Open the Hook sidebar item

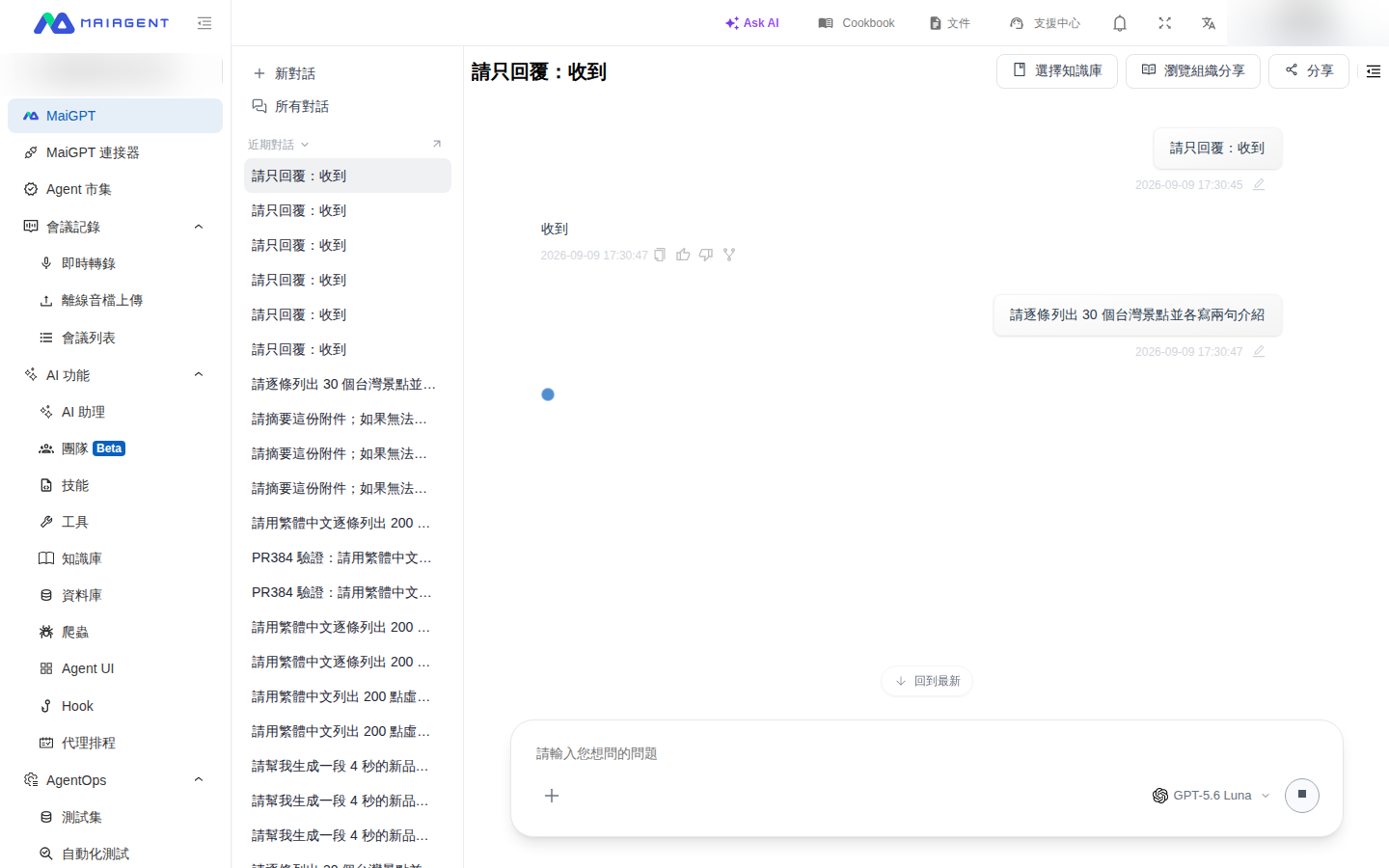115,706
